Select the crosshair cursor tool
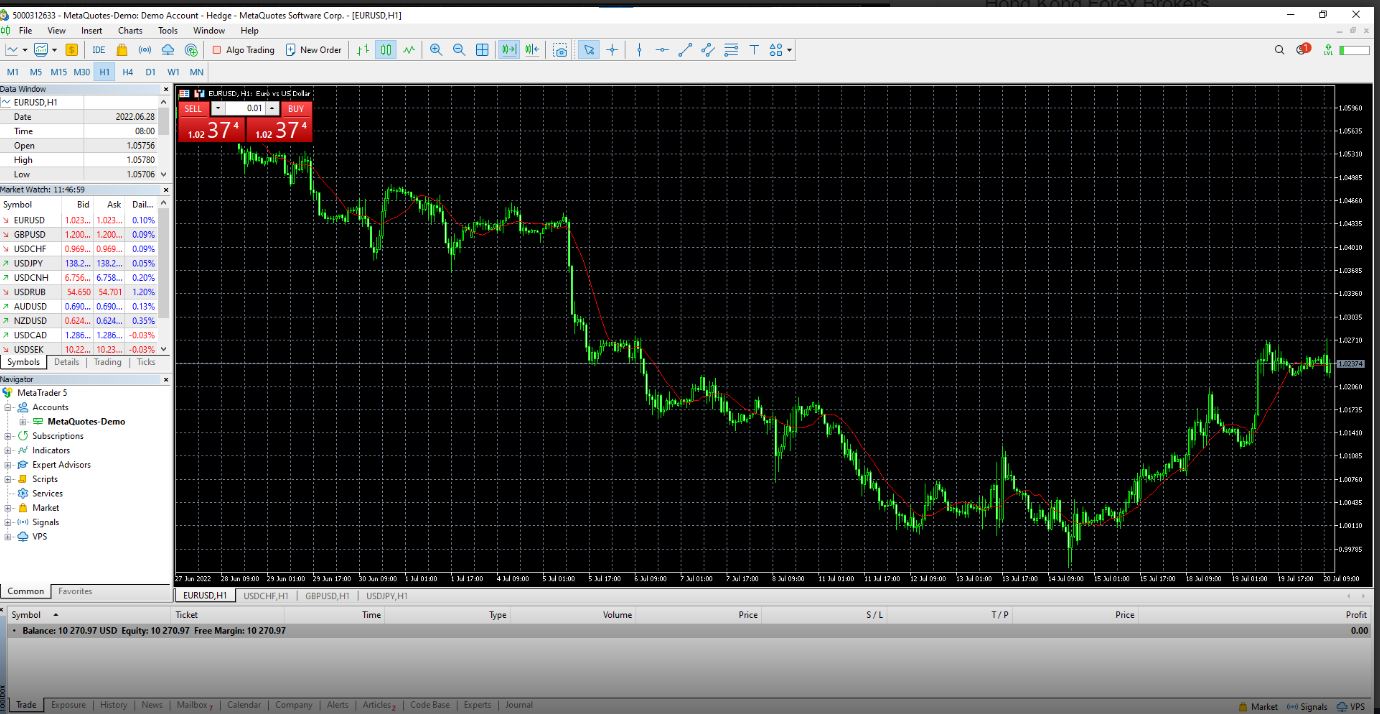The image size is (1380, 714). click(612, 50)
